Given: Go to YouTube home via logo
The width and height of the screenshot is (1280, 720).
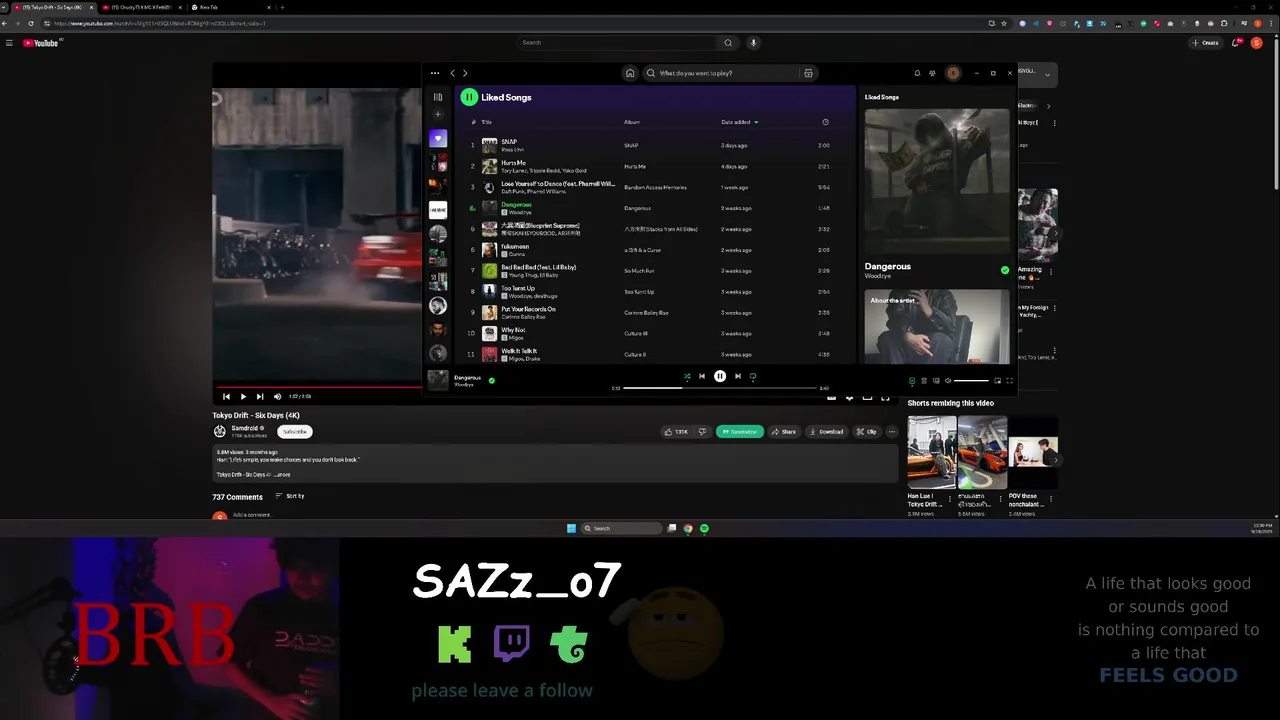Looking at the screenshot, I should 41,43.
